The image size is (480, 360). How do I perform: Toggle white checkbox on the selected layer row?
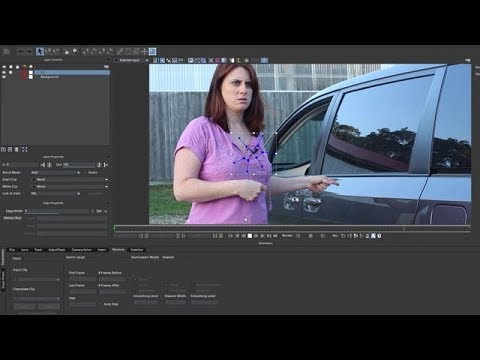coord(31,72)
